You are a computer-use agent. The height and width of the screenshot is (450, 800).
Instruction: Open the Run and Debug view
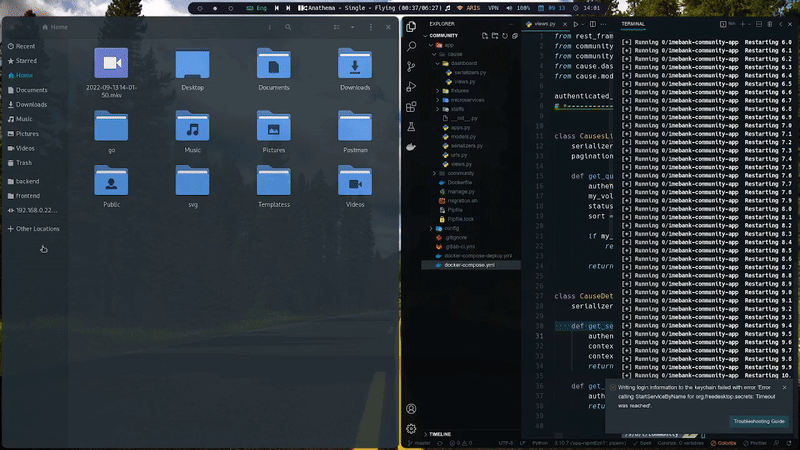pyautogui.click(x=411, y=86)
